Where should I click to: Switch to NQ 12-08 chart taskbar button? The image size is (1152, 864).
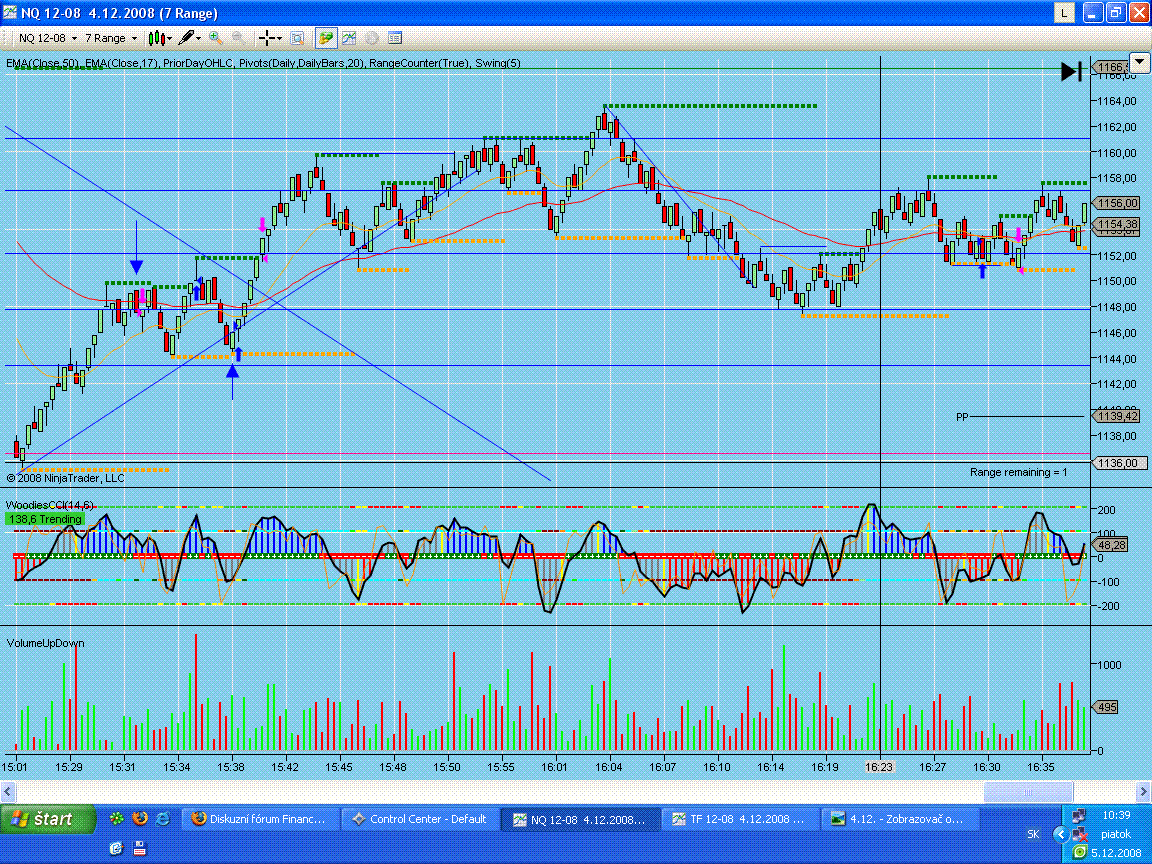click(x=580, y=819)
